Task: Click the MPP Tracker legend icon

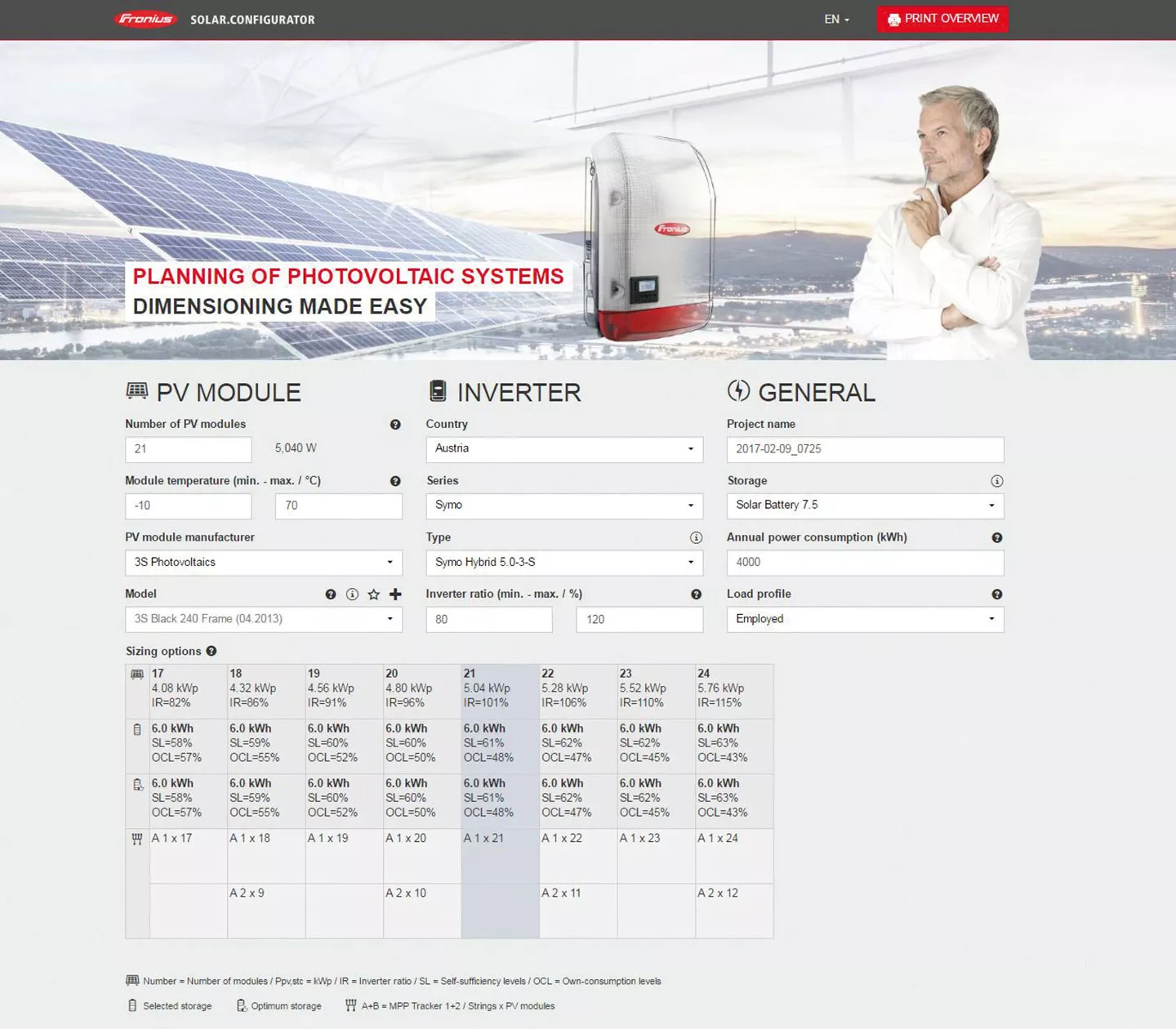Action: click(x=351, y=1005)
